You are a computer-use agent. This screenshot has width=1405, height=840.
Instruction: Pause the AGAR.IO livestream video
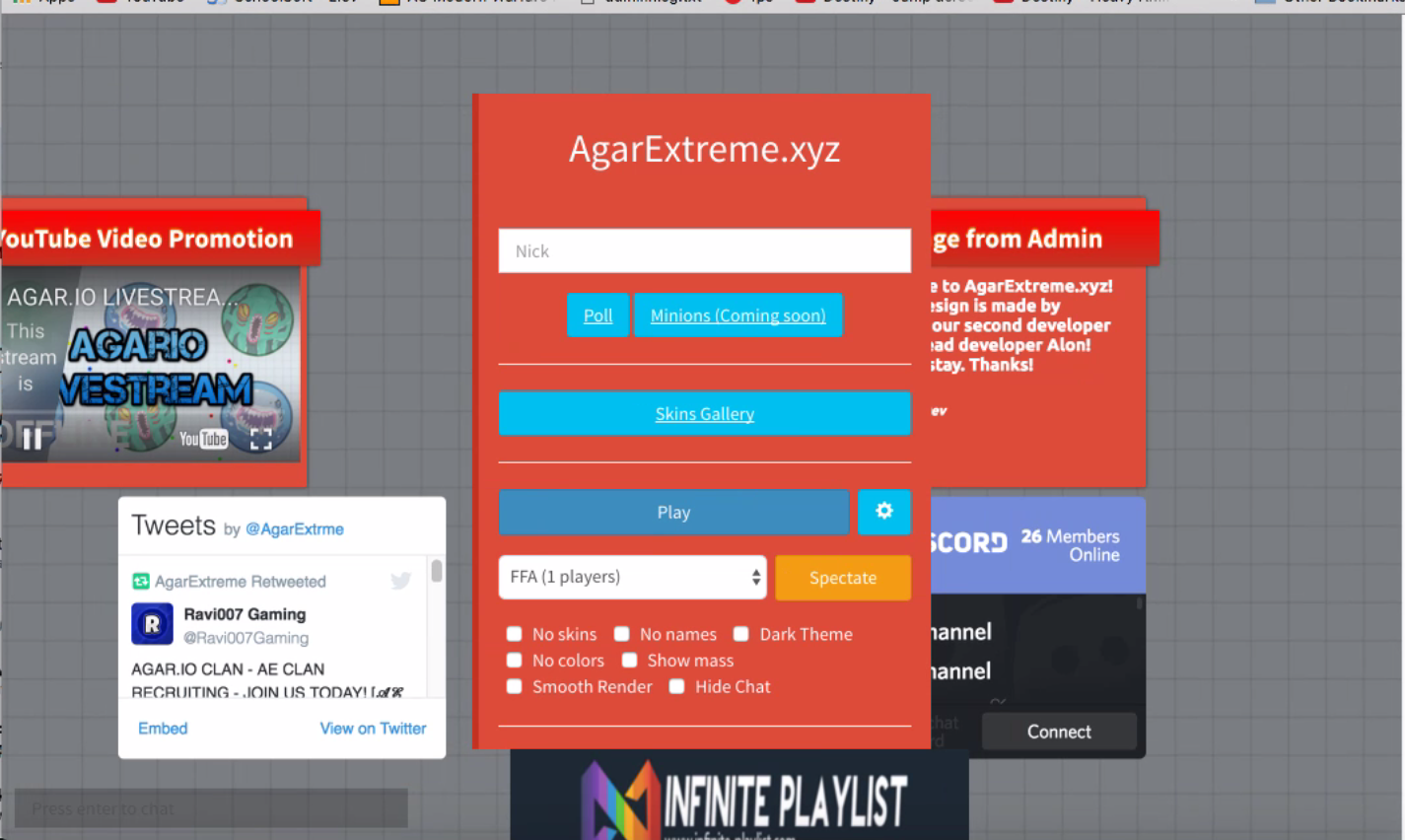(33, 438)
